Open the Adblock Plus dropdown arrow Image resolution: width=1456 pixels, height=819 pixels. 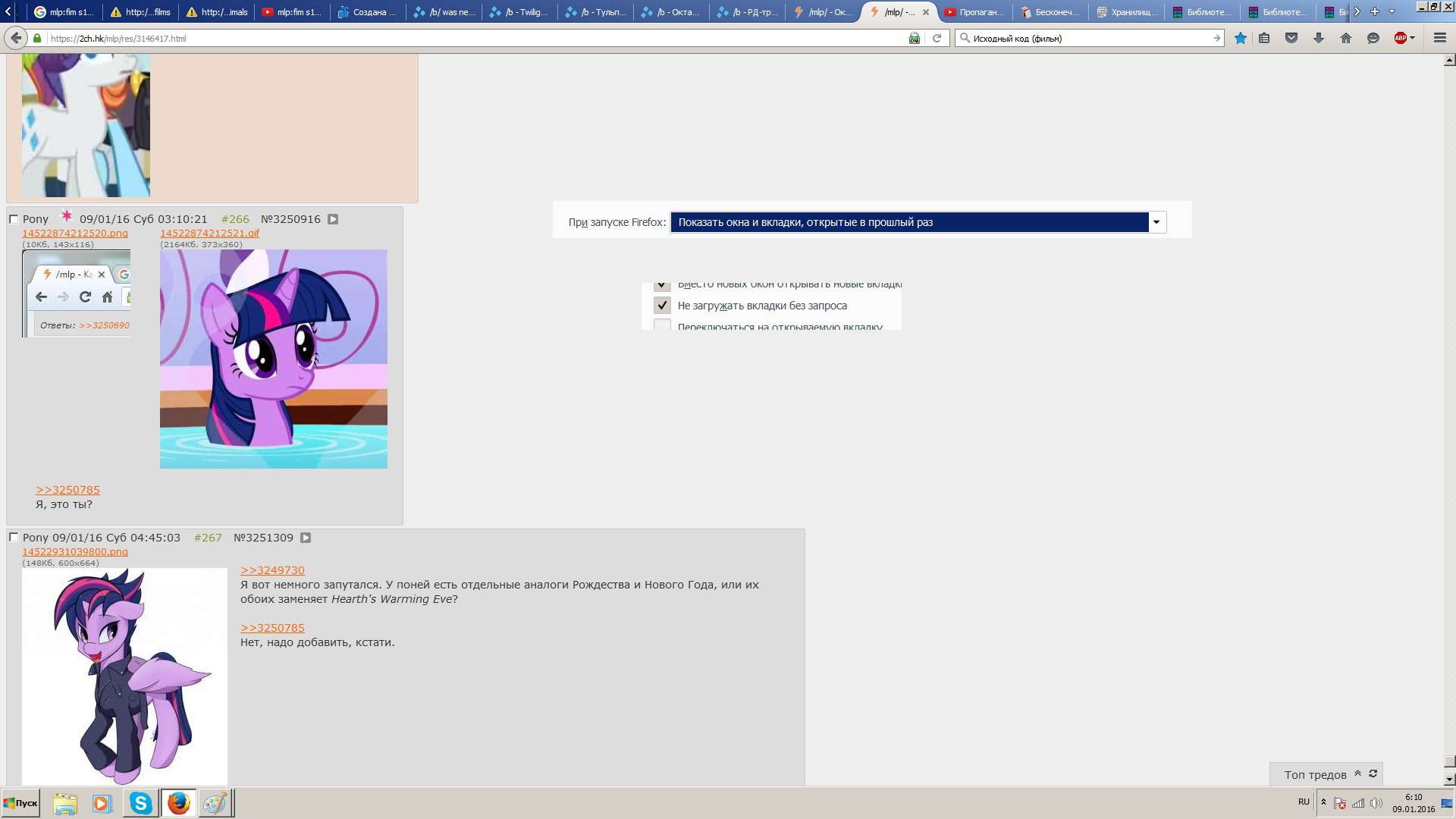tap(1412, 38)
